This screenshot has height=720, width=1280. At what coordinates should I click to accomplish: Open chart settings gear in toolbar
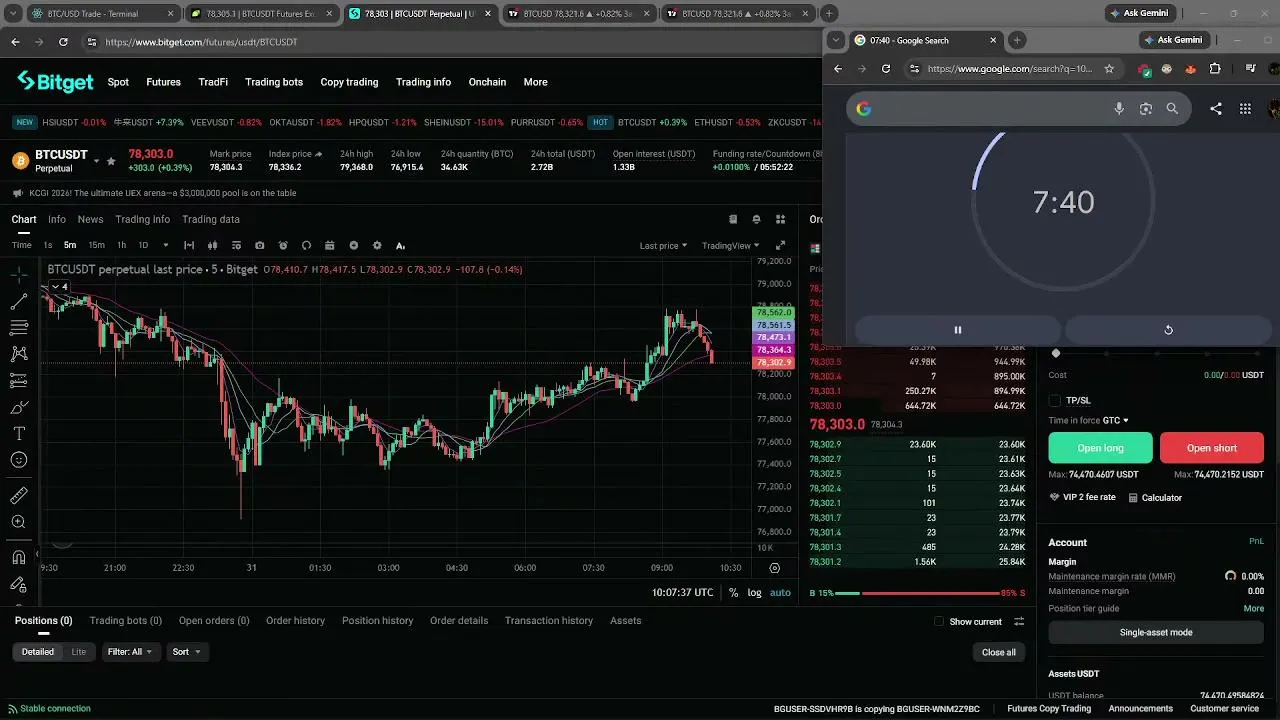(x=377, y=245)
